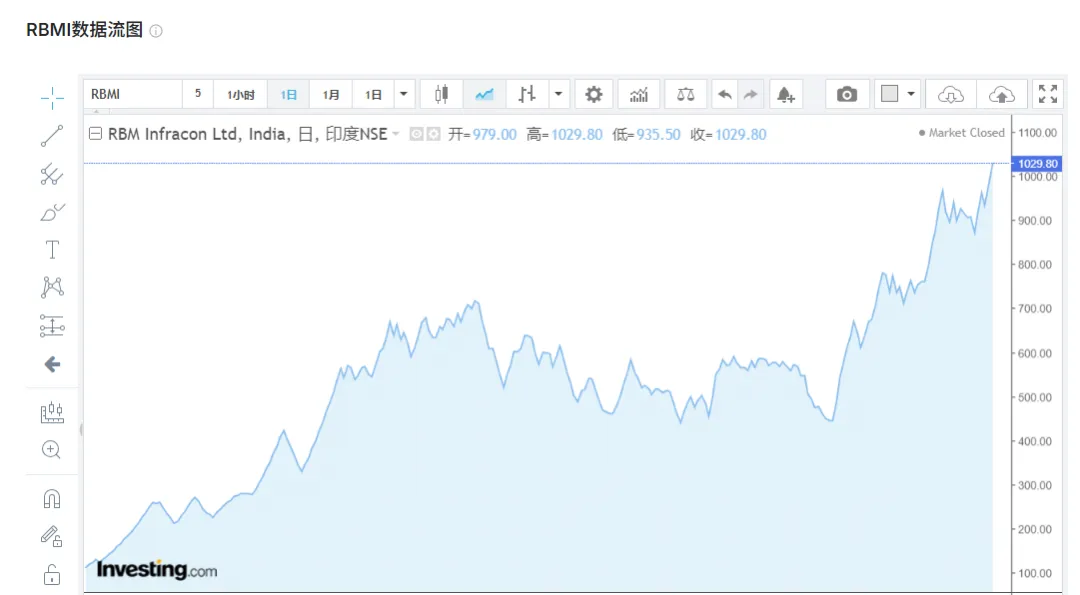Show info about RBMI数据流图
Viewport: 1080px width, 595px height.
tap(156, 31)
